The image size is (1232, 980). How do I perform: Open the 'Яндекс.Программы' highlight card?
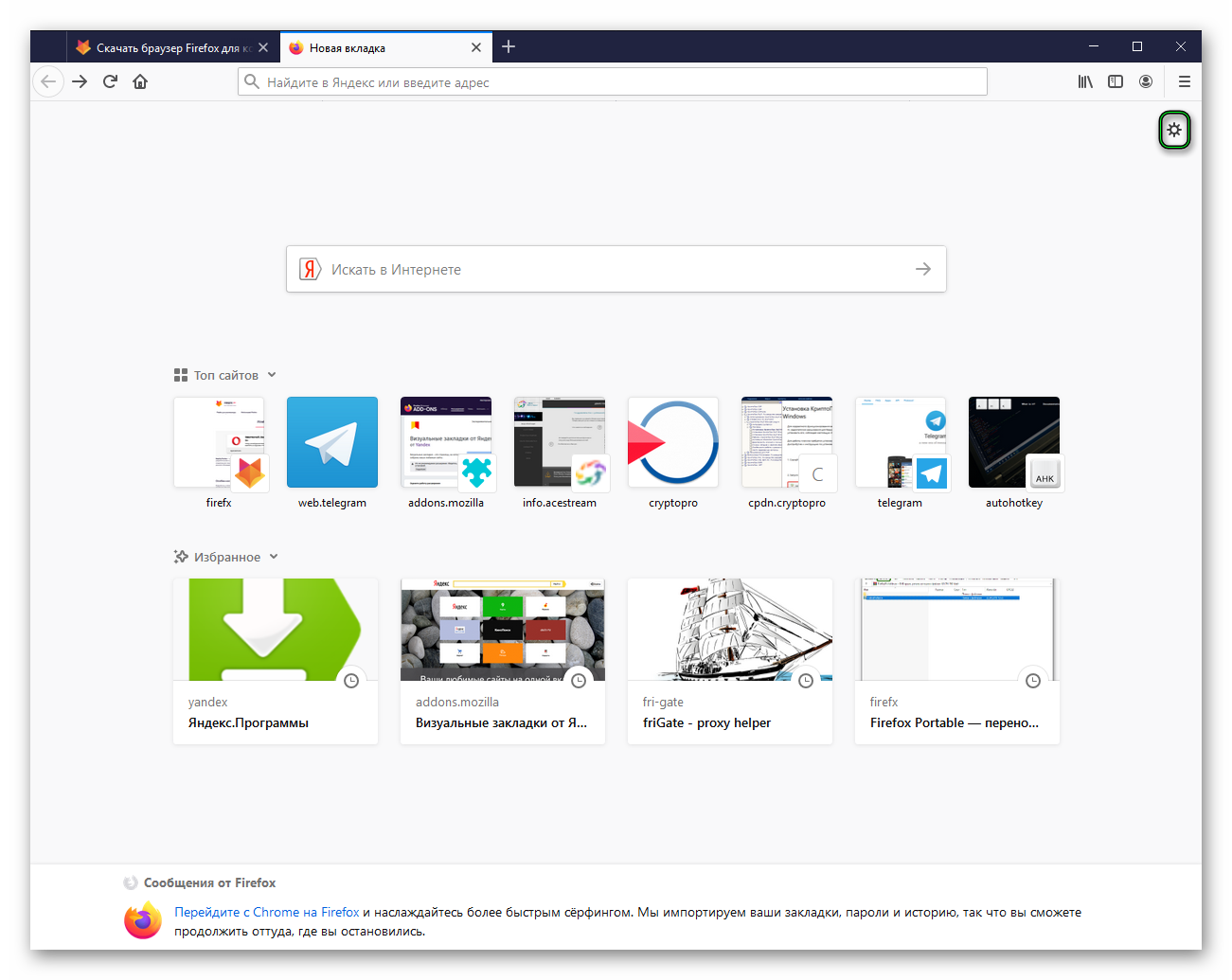coord(276,661)
